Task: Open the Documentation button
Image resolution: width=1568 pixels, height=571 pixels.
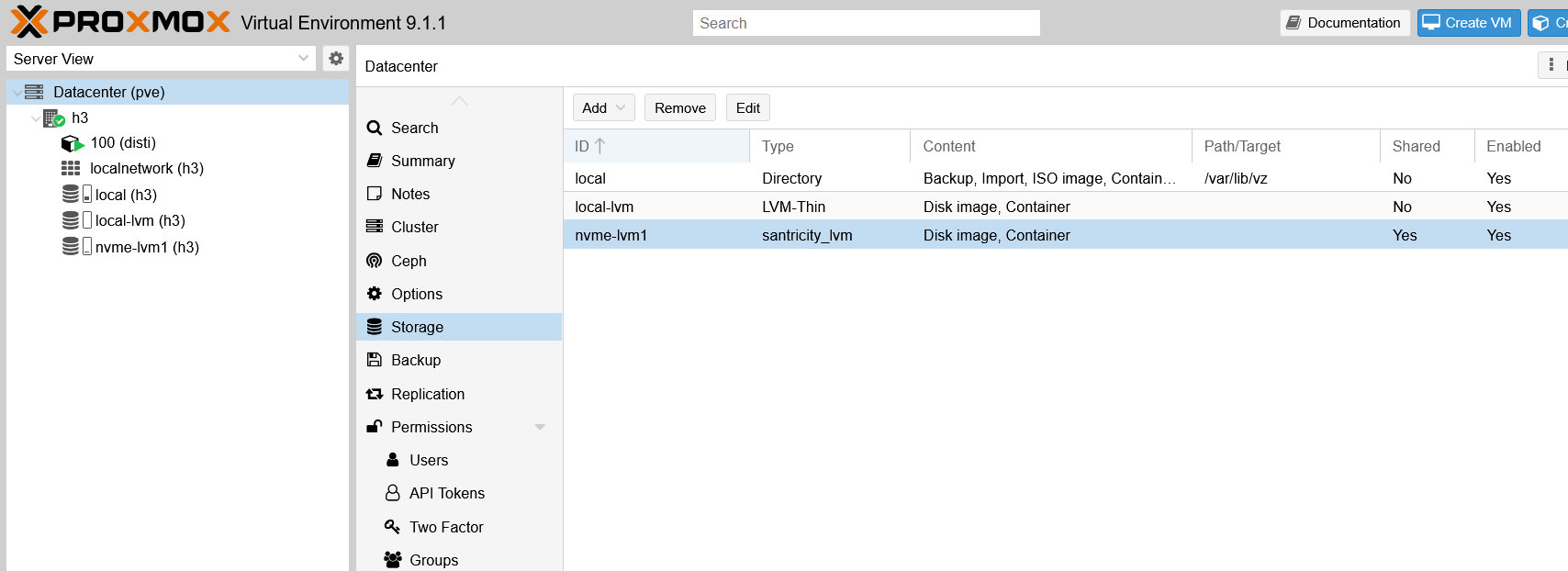Action: pyautogui.click(x=1345, y=23)
